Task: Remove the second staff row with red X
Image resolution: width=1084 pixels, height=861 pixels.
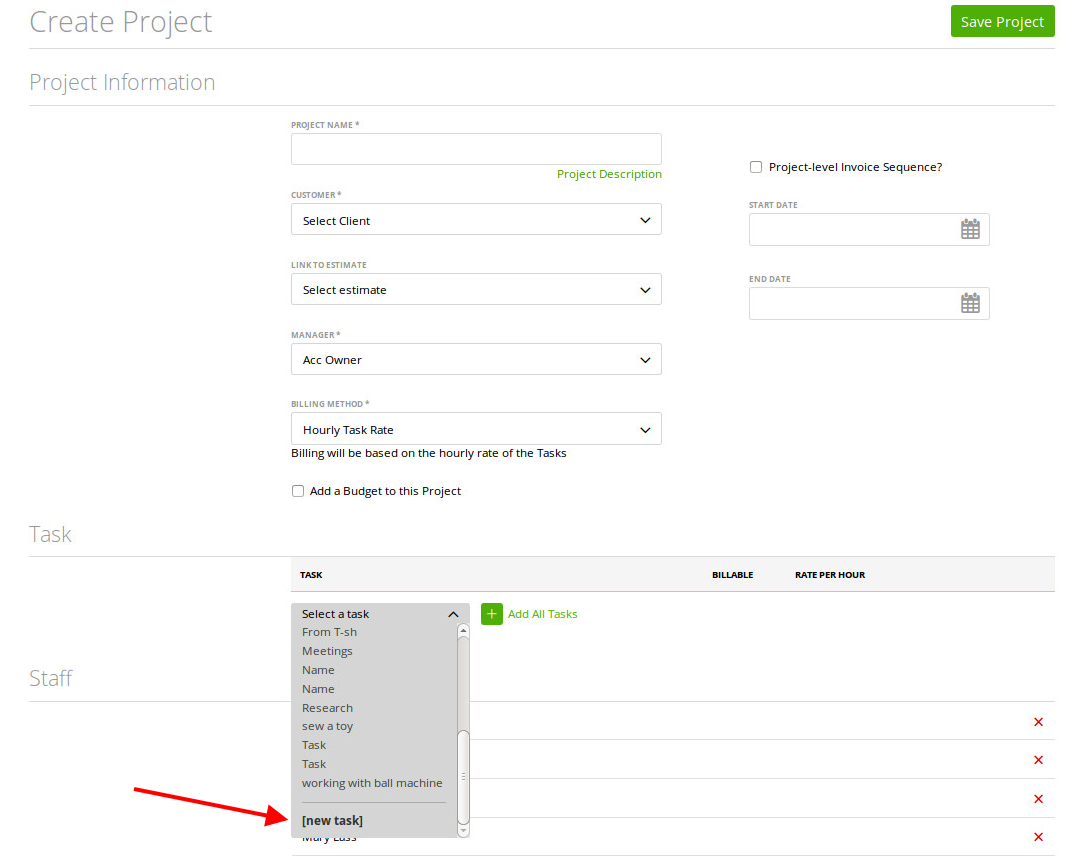Action: click(x=1038, y=760)
